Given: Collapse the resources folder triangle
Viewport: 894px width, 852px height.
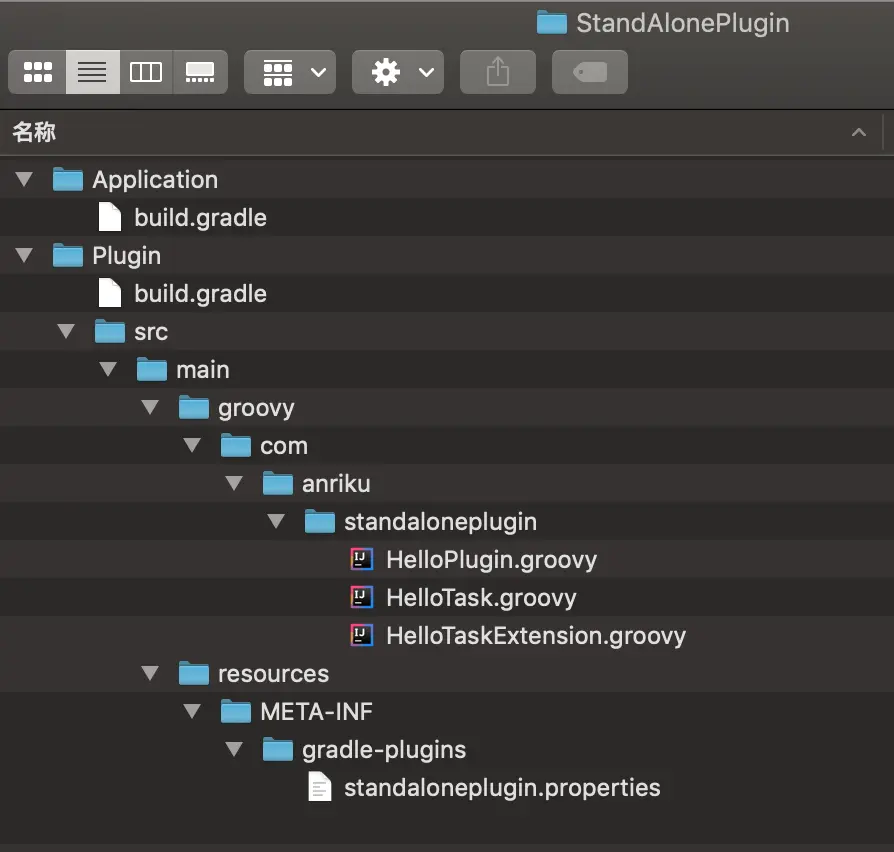Looking at the screenshot, I should coord(150,673).
